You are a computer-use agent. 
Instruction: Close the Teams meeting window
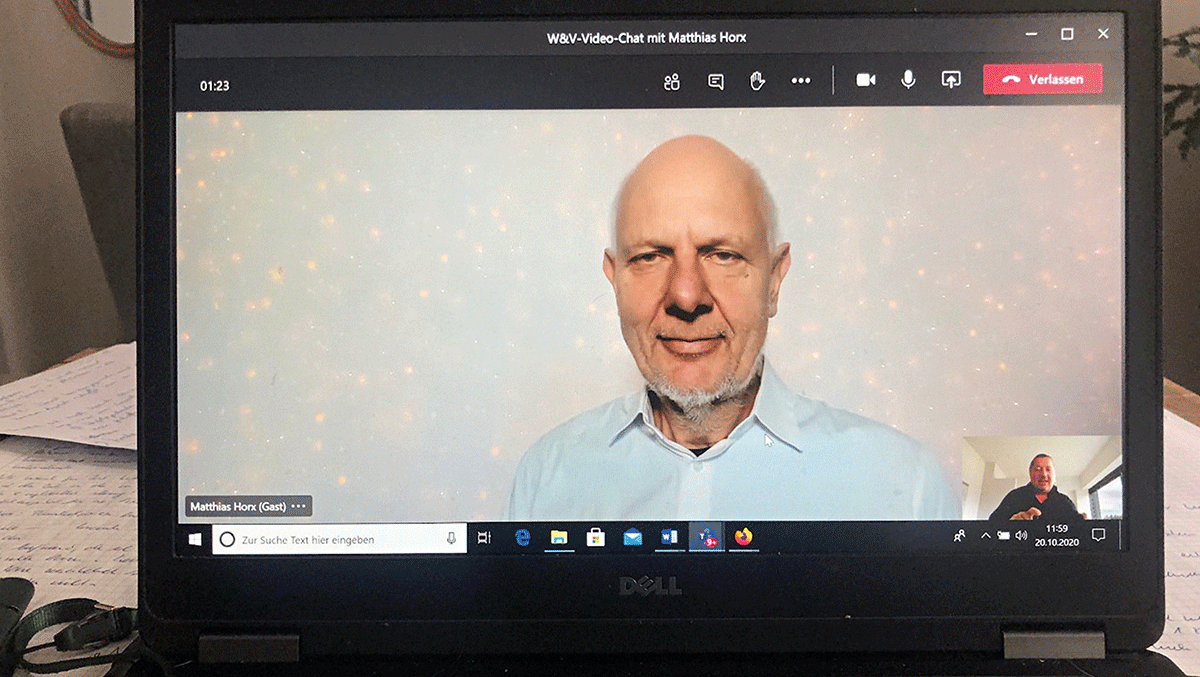(x=1103, y=34)
